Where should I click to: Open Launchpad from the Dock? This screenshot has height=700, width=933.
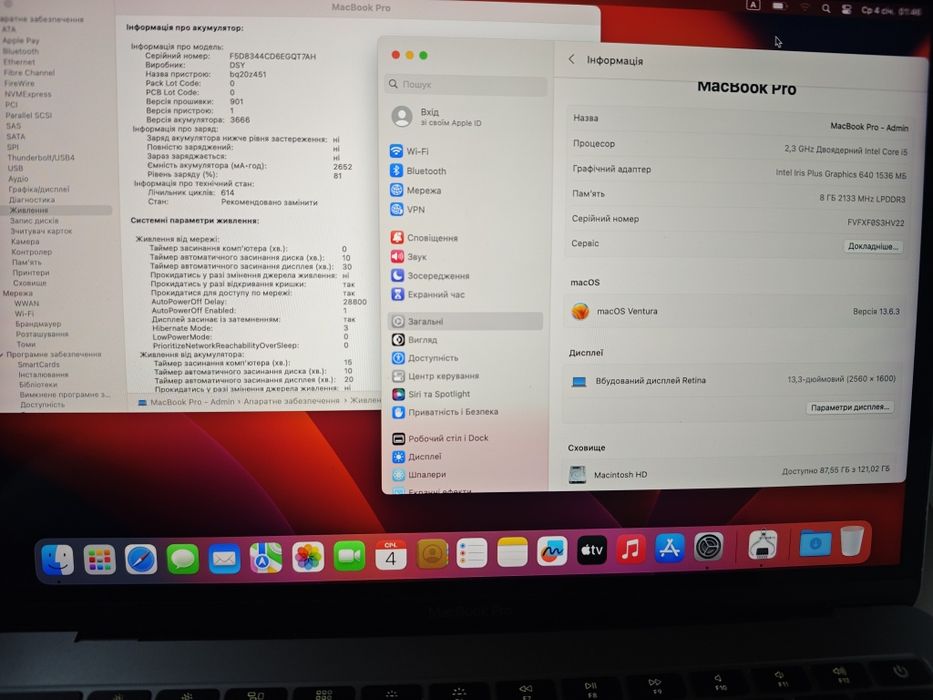(99, 560)
